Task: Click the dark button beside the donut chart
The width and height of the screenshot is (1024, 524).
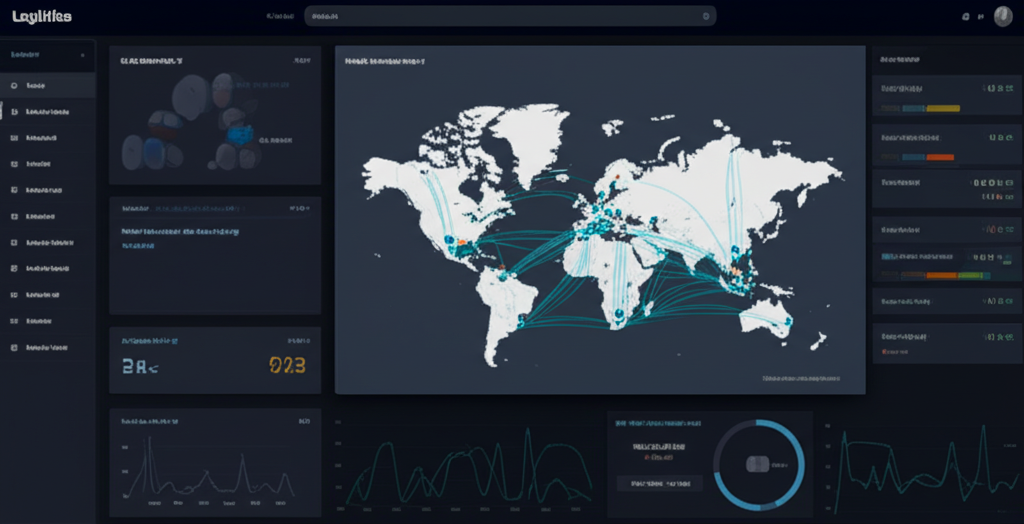Action: pyautogui.click(x=660, y=483)
